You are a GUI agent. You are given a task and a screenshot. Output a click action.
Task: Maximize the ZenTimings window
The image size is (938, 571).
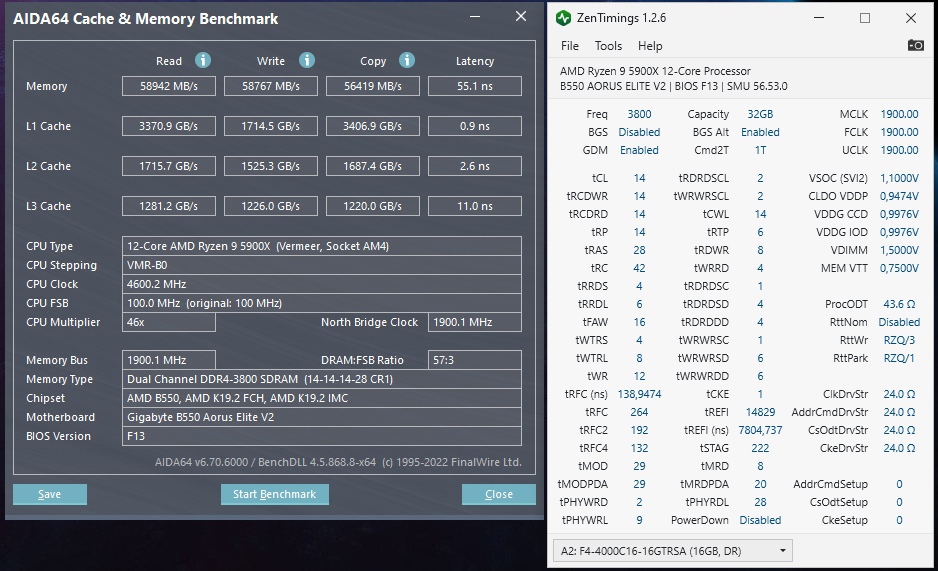click(865, 18)
